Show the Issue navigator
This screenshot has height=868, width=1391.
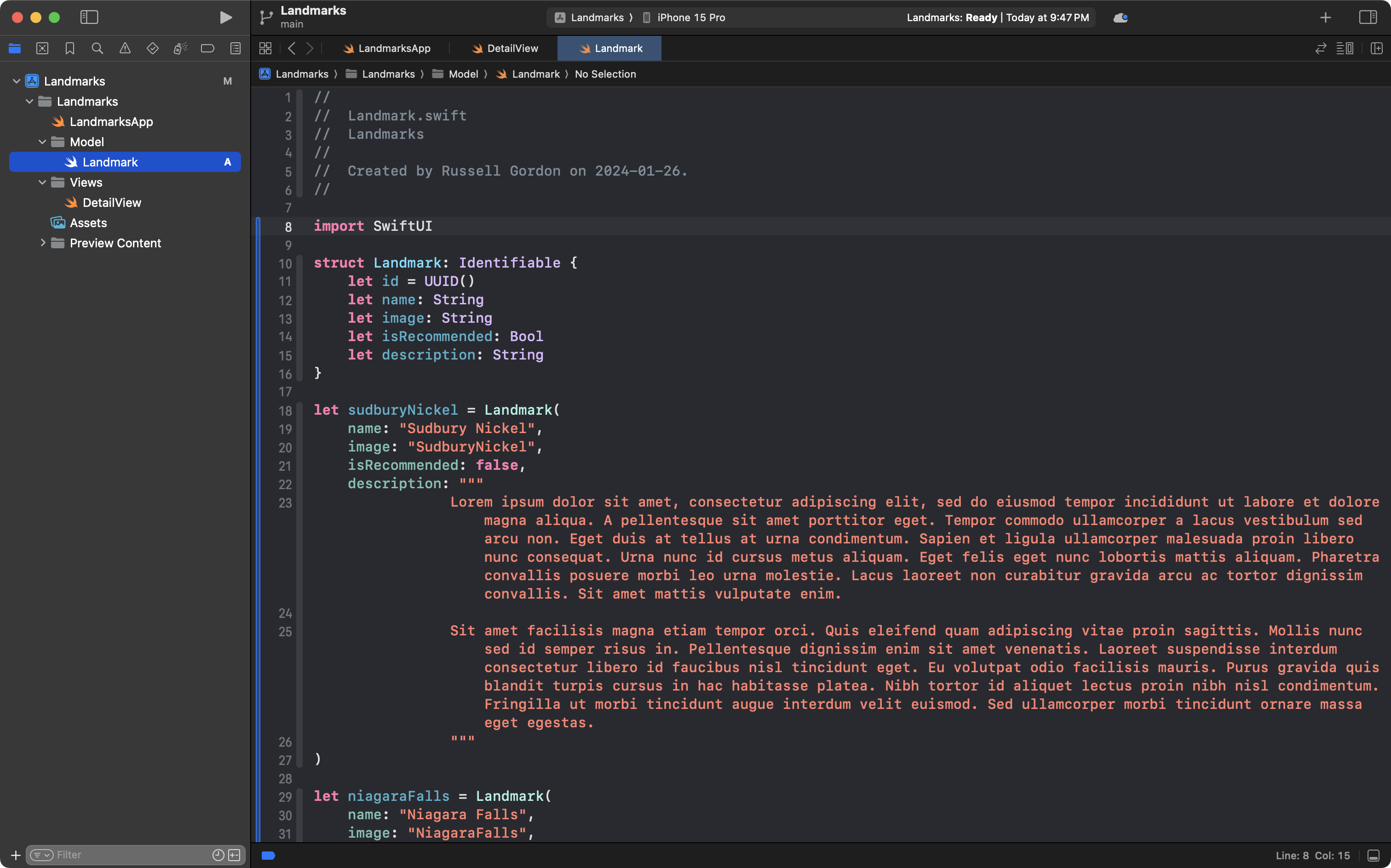[125, 48]
